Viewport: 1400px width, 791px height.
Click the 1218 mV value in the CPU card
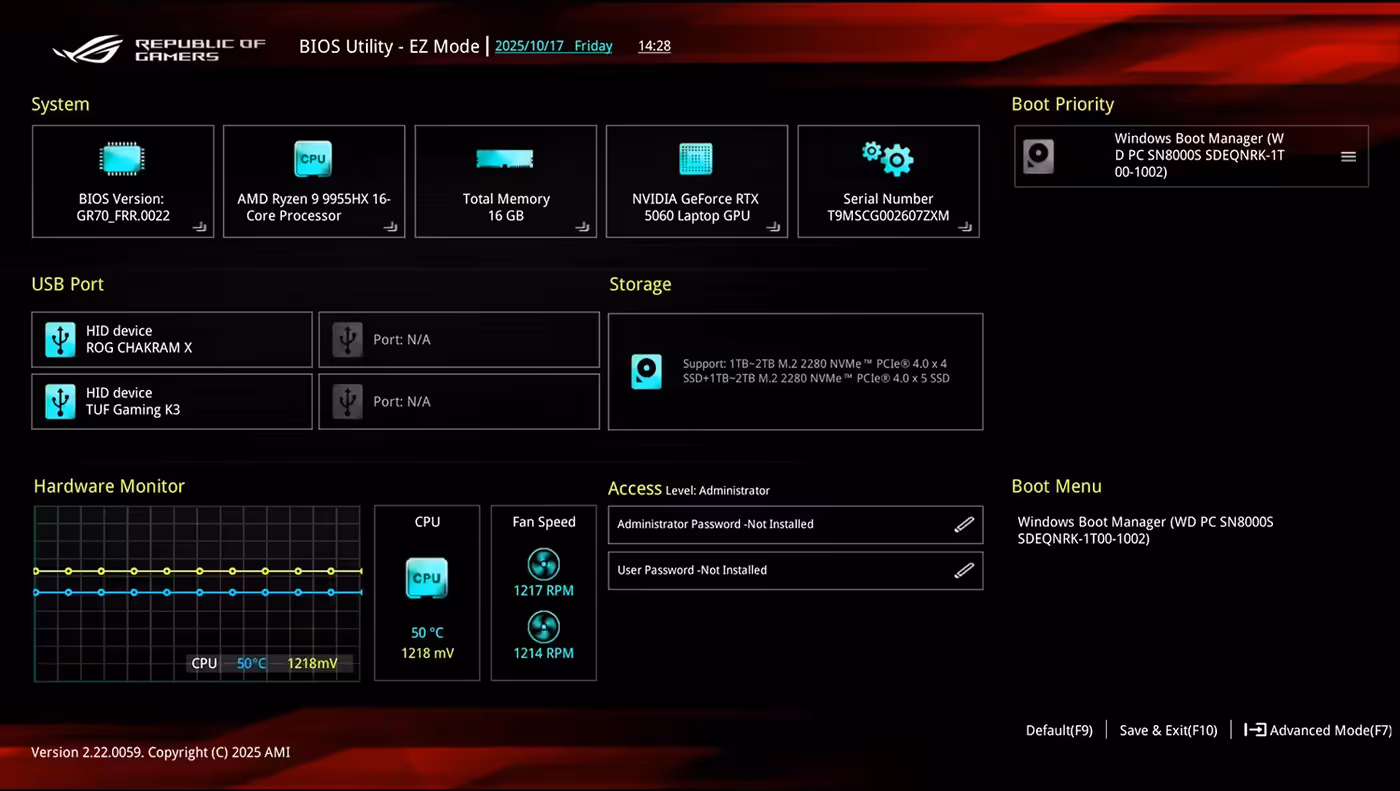(x=427, y=653)
